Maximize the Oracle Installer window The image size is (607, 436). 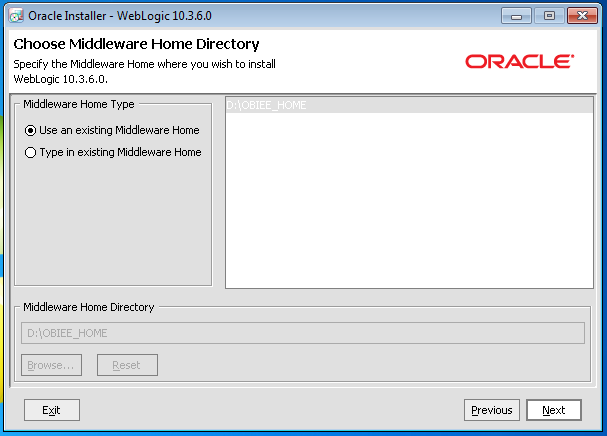coord(549,16)
